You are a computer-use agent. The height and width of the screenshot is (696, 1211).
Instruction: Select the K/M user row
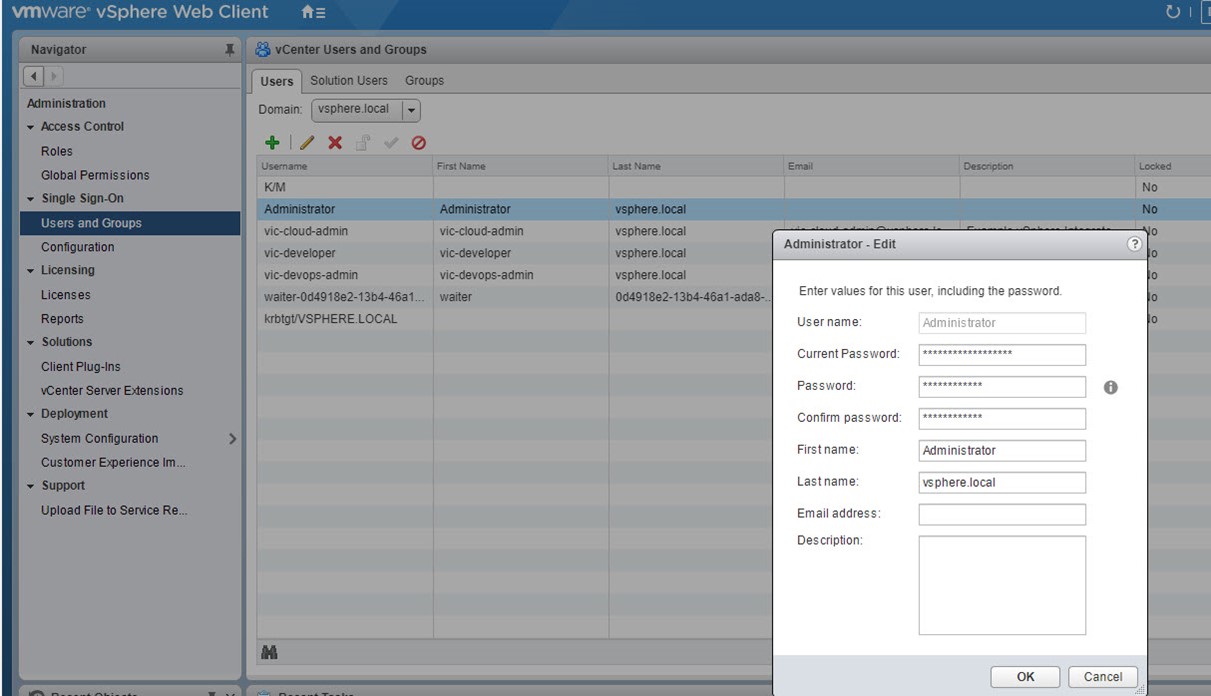[x=734, y=187]
